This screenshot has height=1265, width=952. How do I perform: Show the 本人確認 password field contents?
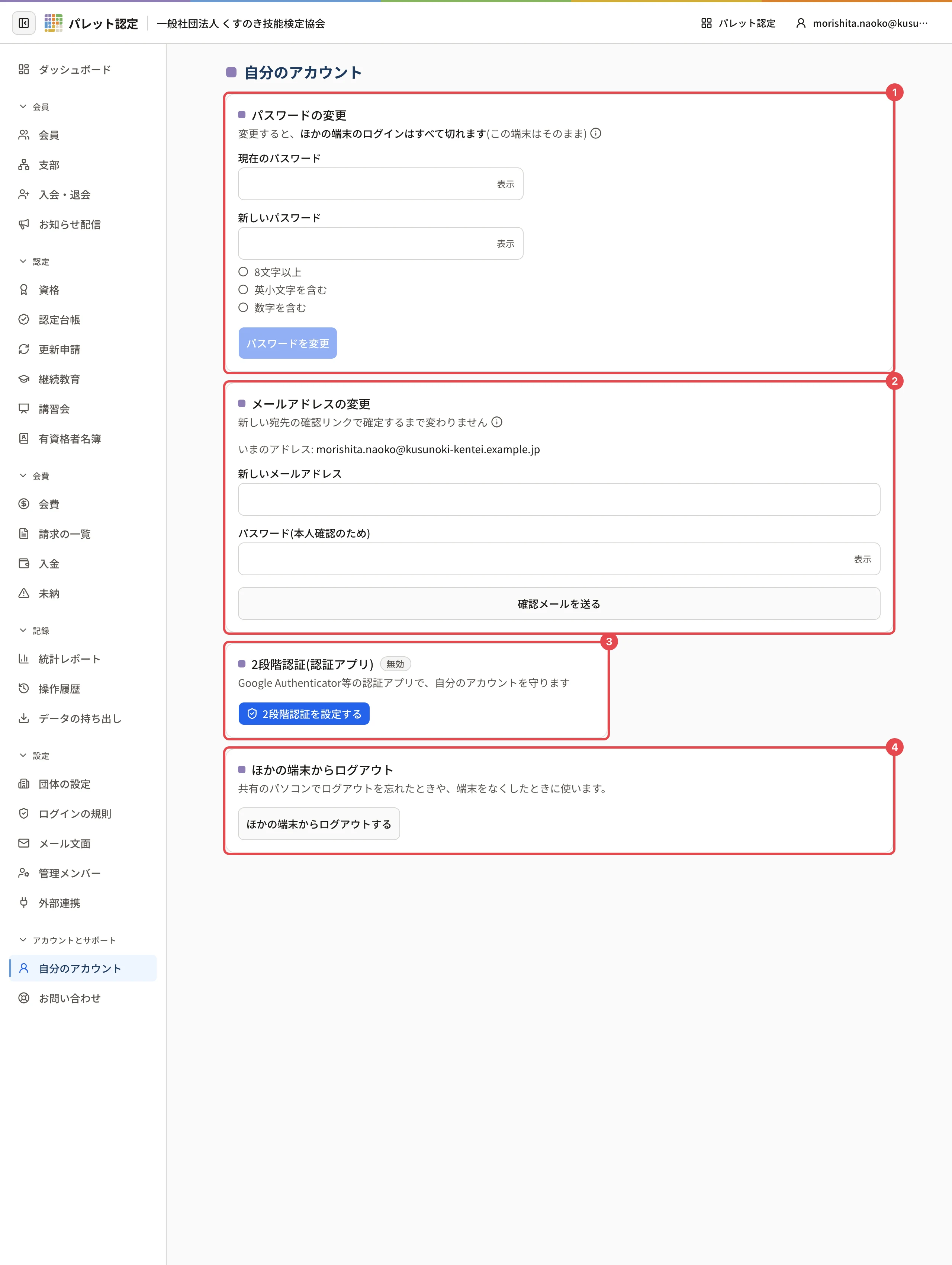click(862, 559)
